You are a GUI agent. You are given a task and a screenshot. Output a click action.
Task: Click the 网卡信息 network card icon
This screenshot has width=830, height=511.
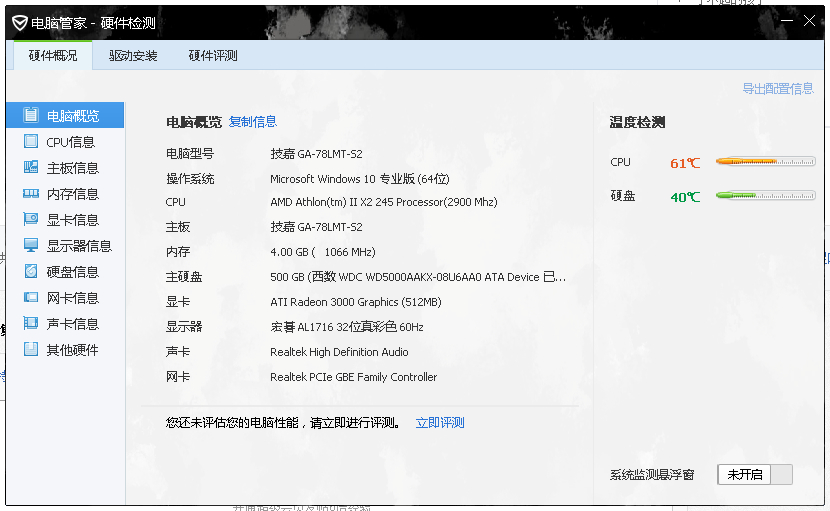pyautogui.click(x=31, y=297)
